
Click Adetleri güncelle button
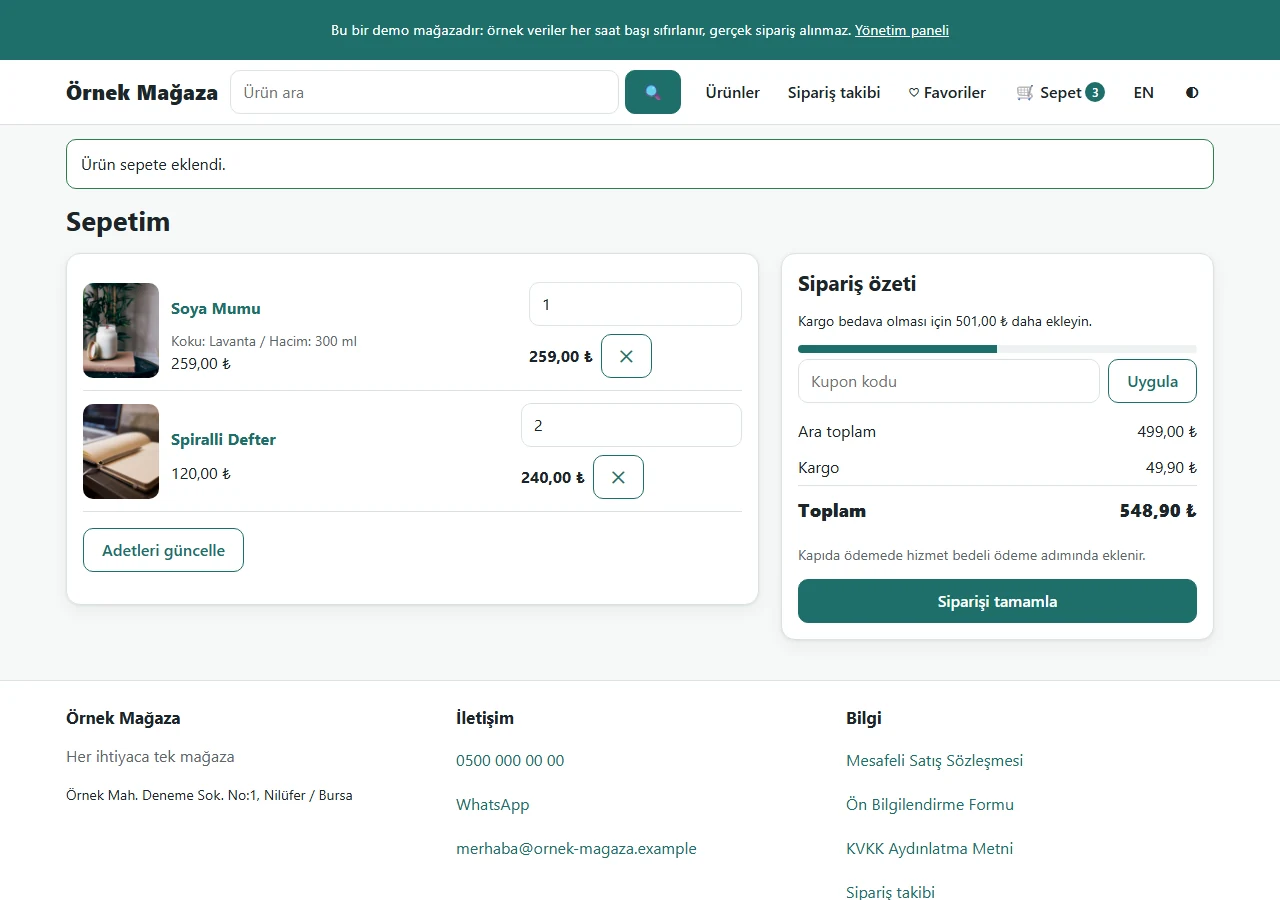[163, 550]
